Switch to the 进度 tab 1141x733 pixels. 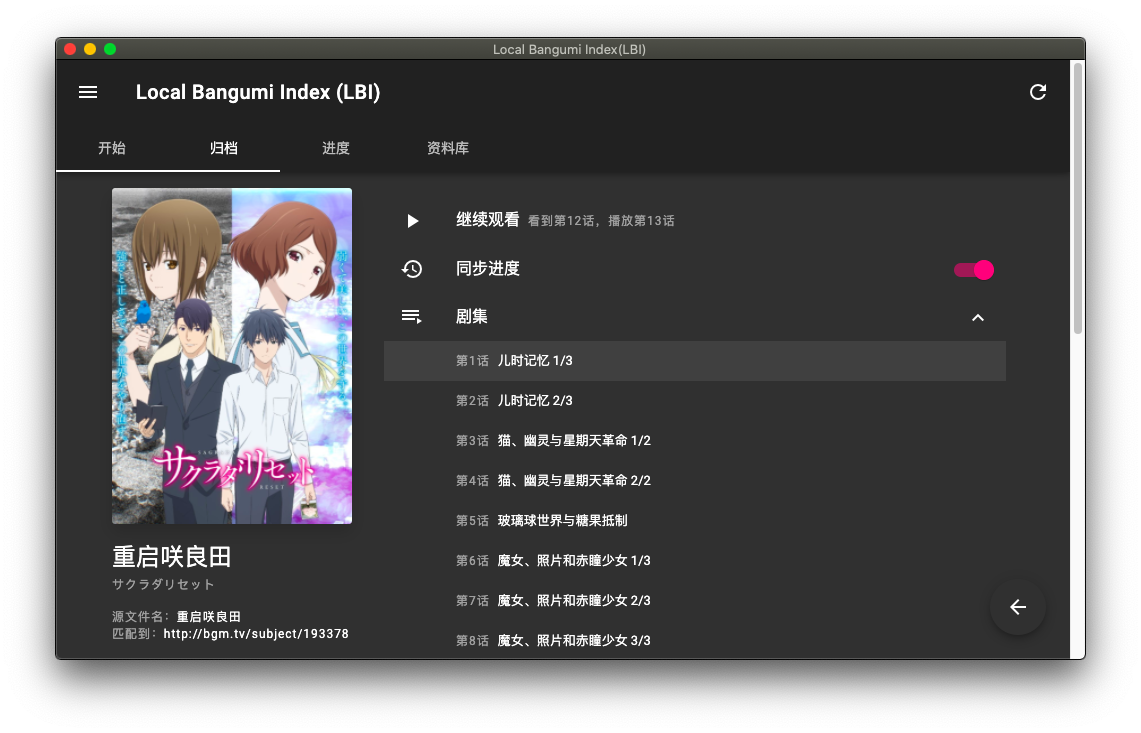pos(335,148)
